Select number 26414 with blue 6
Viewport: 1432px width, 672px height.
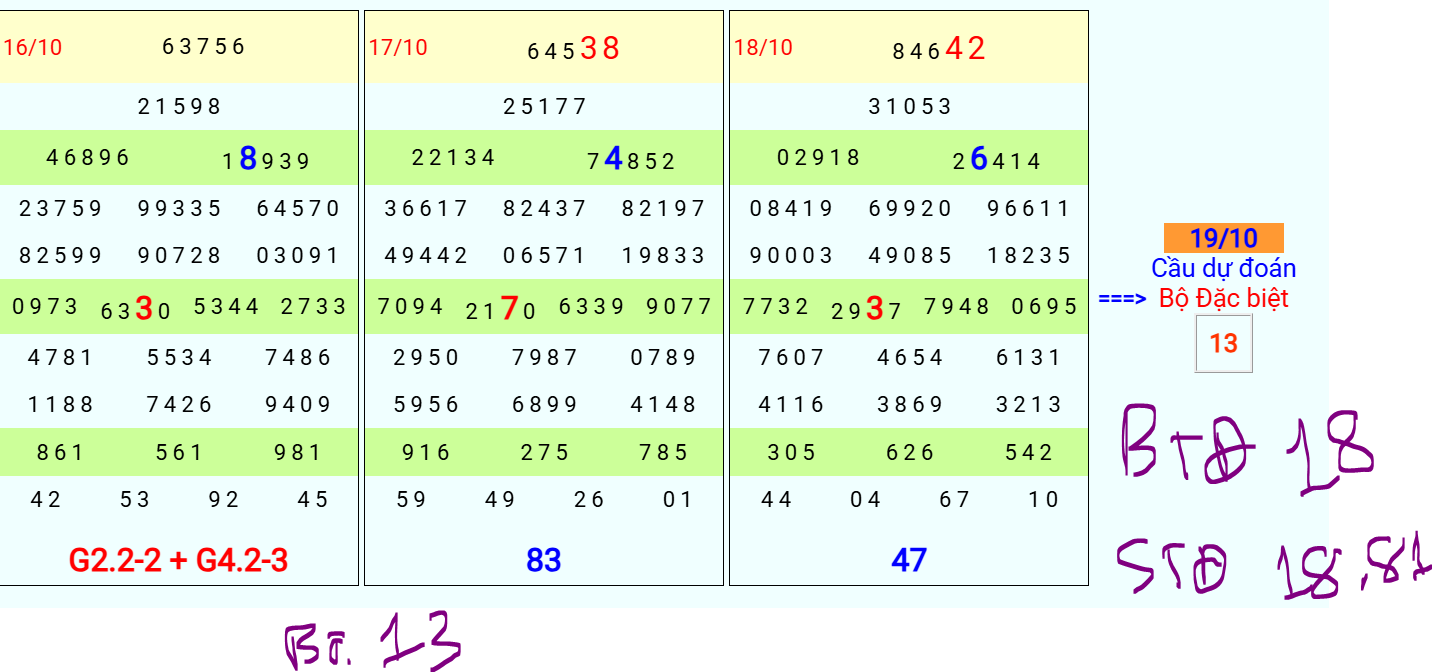coord(997,159)
